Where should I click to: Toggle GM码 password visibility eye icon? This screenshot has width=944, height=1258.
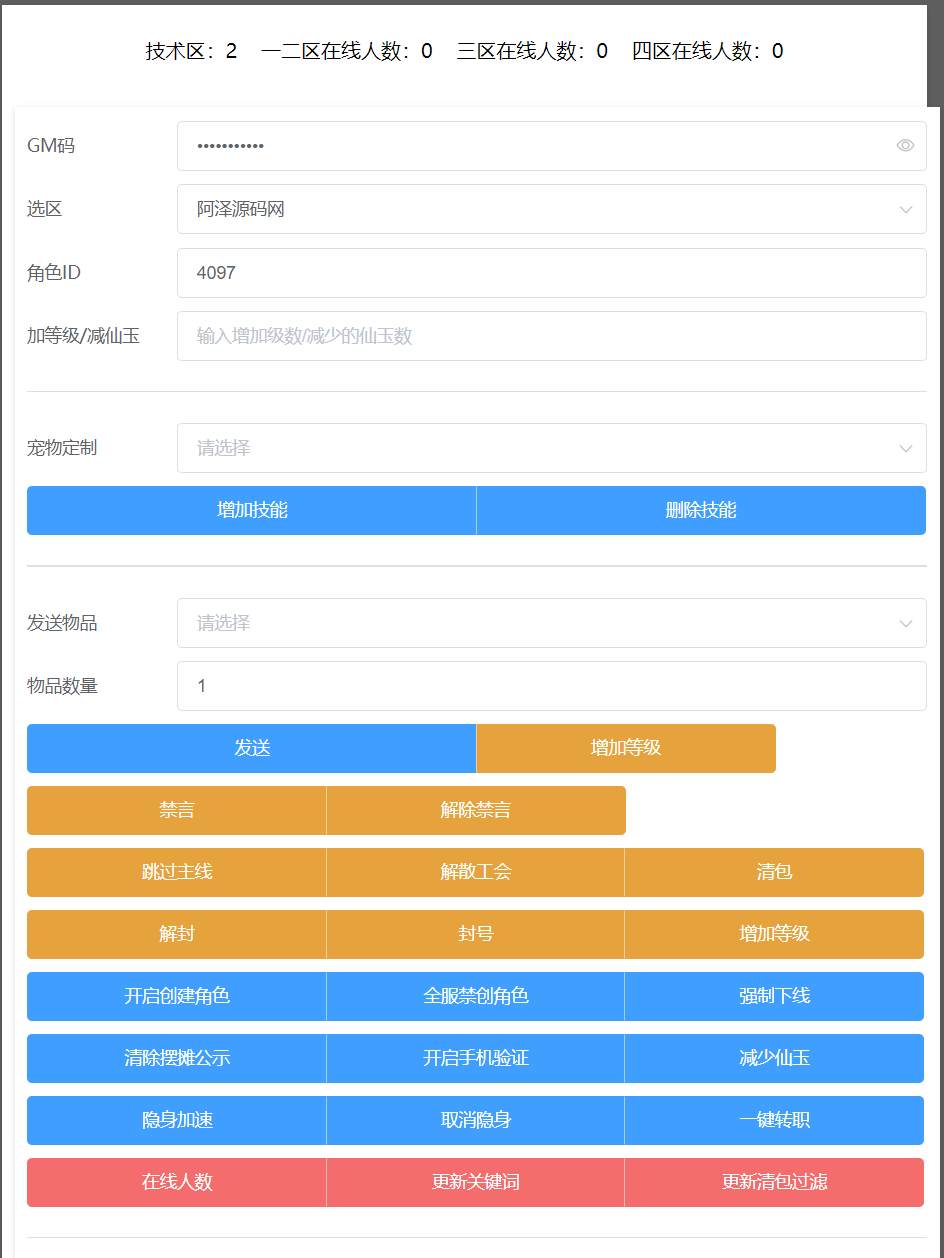click(x=905, y=146)
